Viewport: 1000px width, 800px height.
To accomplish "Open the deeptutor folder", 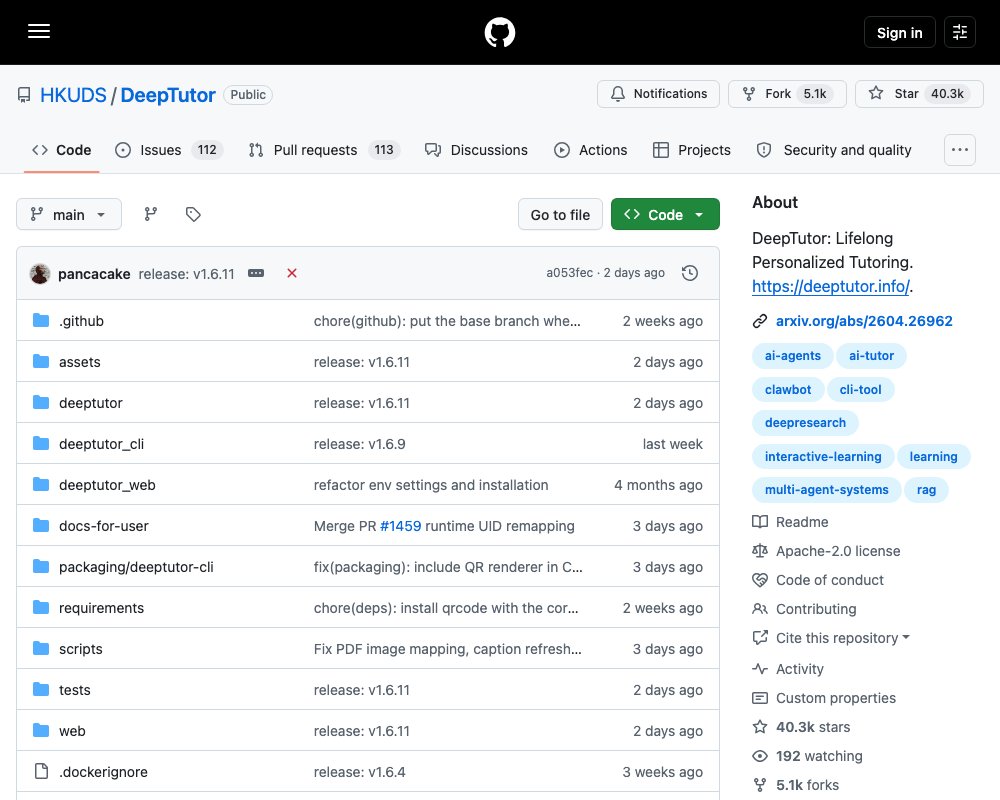I will pyautogui.click(x=91, y=403).
